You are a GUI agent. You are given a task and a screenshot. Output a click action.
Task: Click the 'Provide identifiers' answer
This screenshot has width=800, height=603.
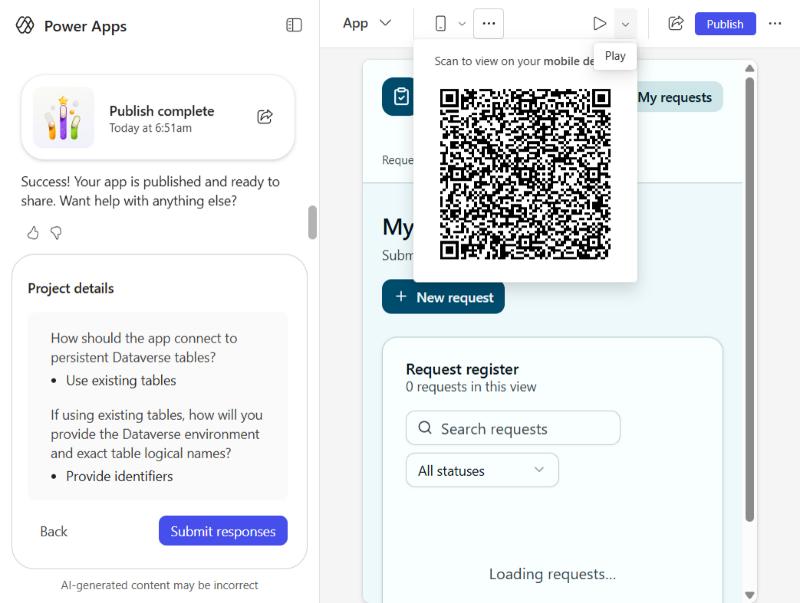click(119, 476)
